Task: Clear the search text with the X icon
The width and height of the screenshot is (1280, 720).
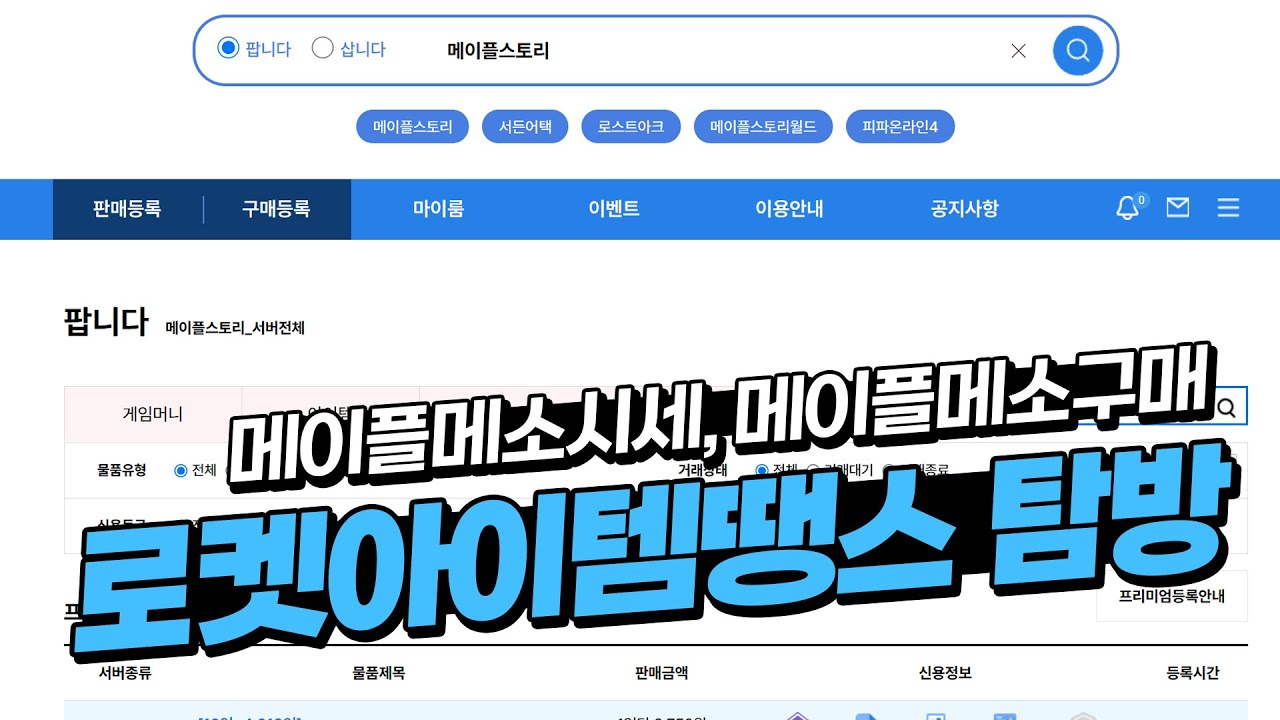Action: 1018,51
